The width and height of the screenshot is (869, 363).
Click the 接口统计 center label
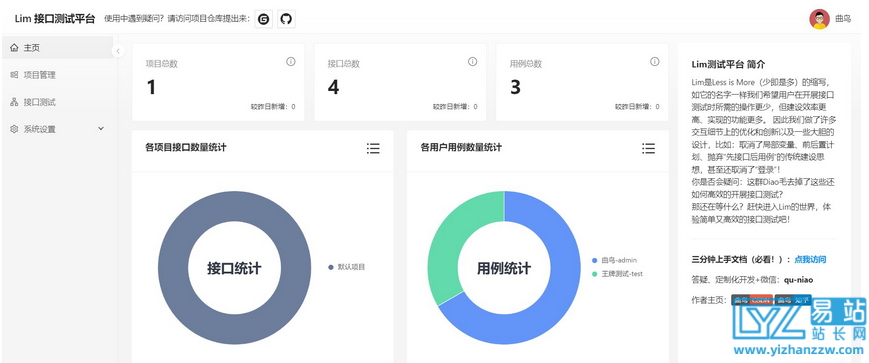234,268
